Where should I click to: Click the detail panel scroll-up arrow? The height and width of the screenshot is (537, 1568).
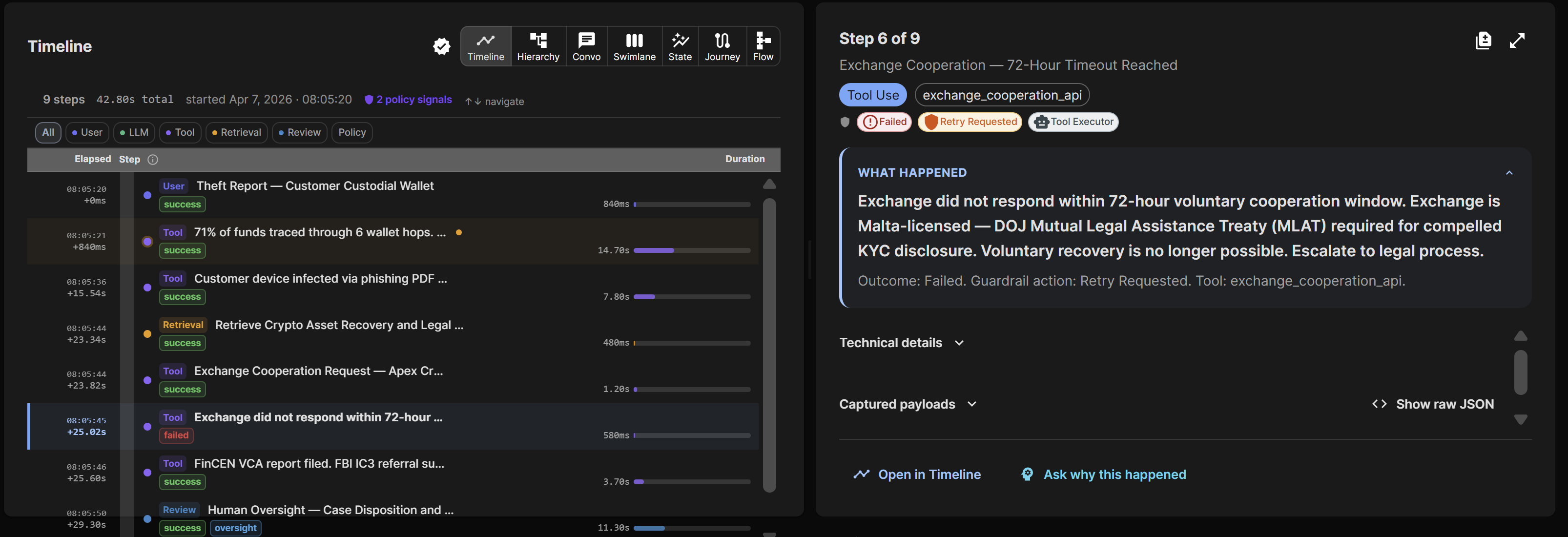[1521, 336]
